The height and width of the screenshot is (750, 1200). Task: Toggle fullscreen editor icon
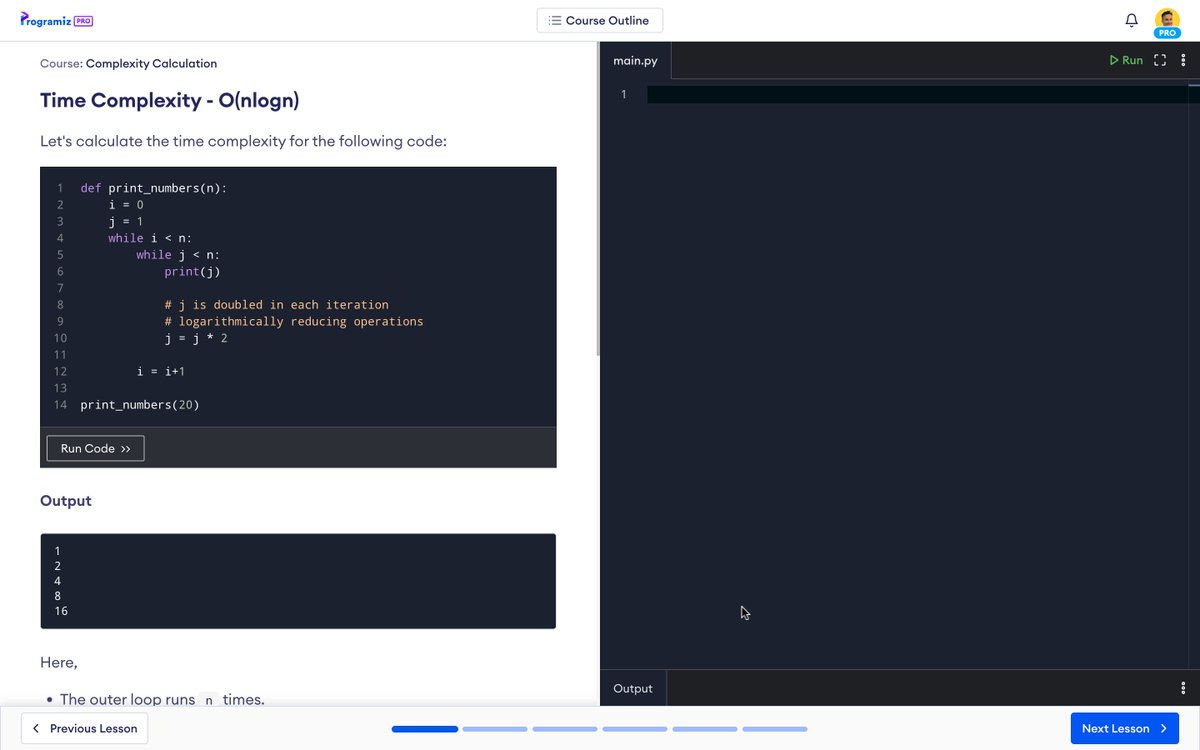point(1160,60)
